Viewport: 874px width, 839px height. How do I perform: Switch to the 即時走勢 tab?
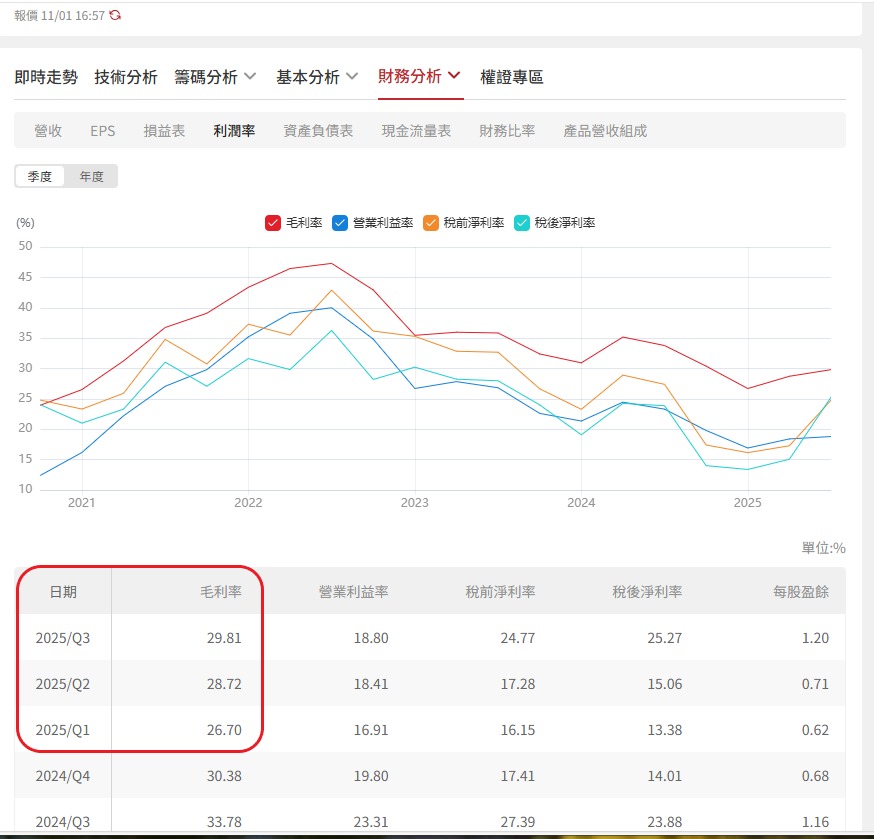click(46, 77)
